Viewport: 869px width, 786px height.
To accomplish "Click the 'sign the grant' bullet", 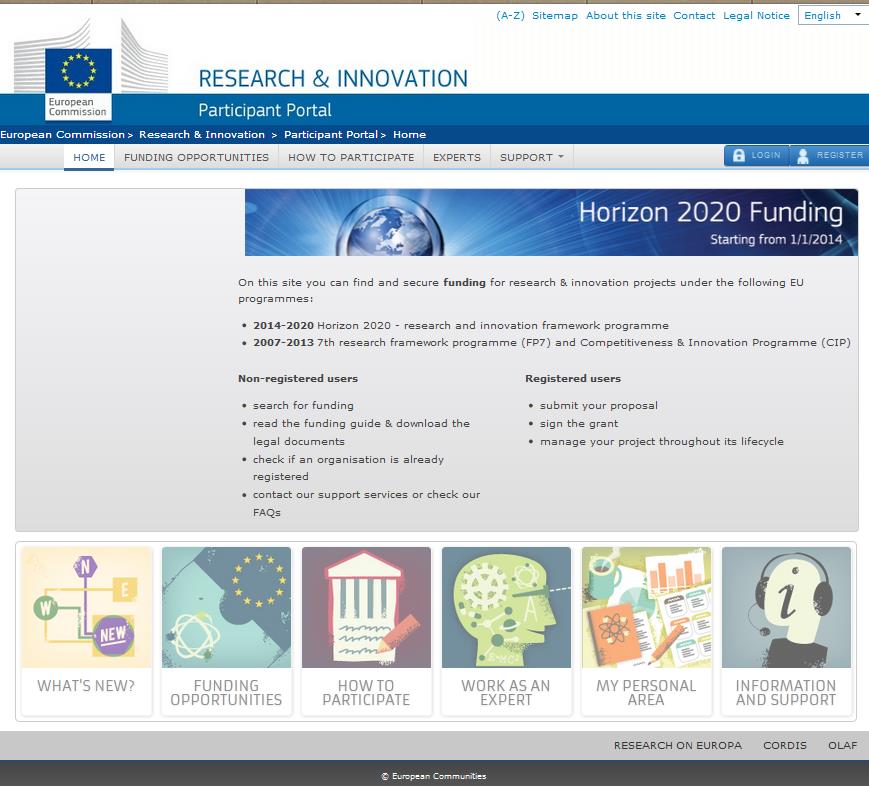I will pyautogui.click(x=579, y=423).
